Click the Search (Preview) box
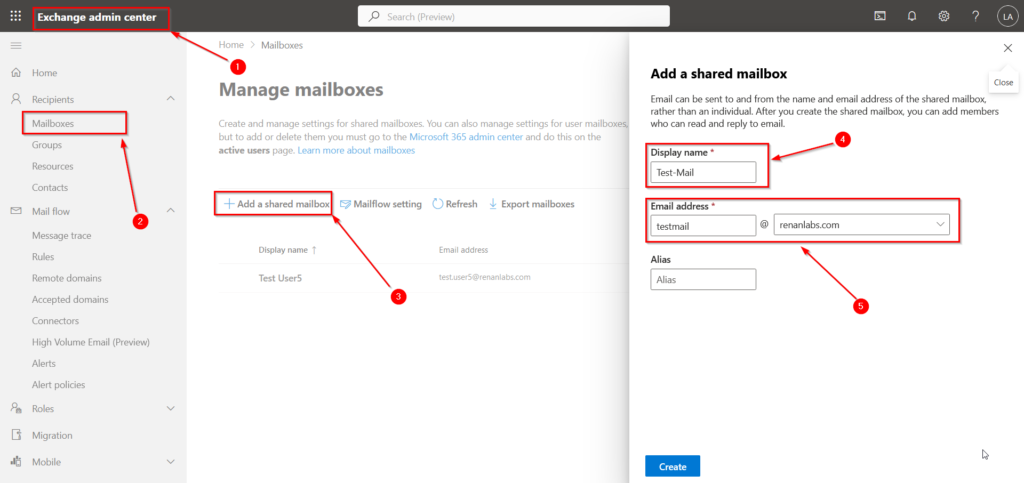 [513, 16]
